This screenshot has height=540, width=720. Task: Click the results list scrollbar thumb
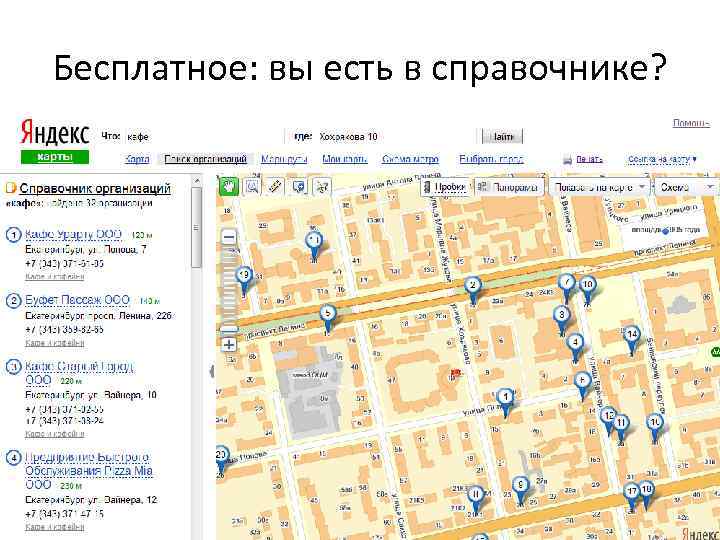pyautogui.click(x=196, y=228)
